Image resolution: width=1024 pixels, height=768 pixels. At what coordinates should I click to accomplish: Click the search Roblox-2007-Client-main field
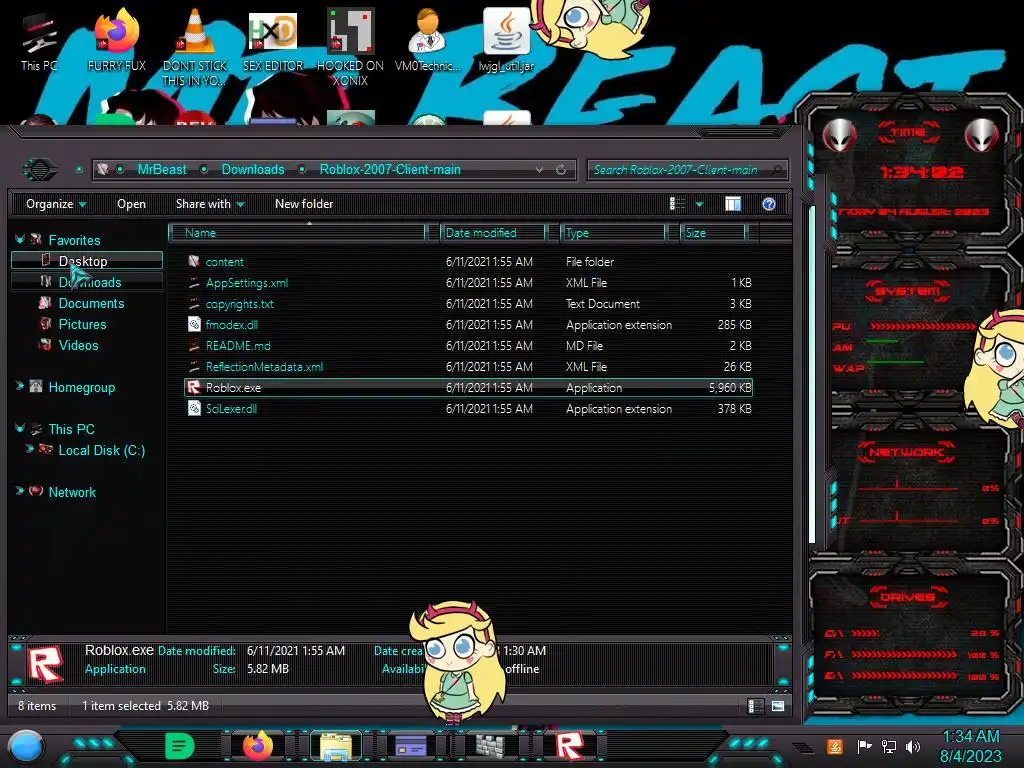(687, 170)
